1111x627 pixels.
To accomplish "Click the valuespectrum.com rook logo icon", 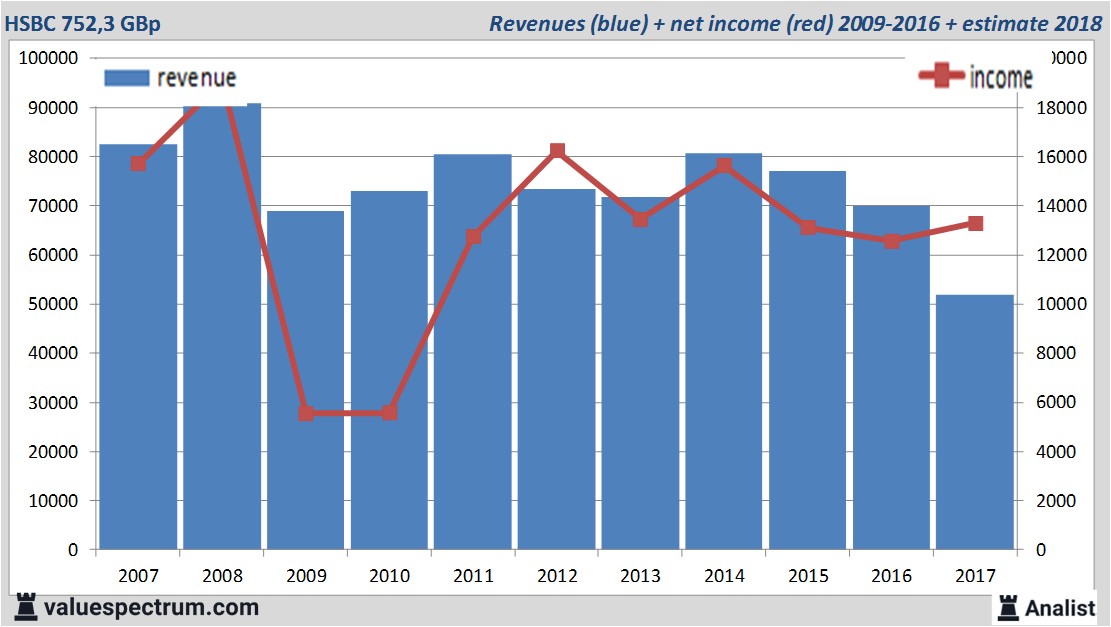I will coord(26,606).
